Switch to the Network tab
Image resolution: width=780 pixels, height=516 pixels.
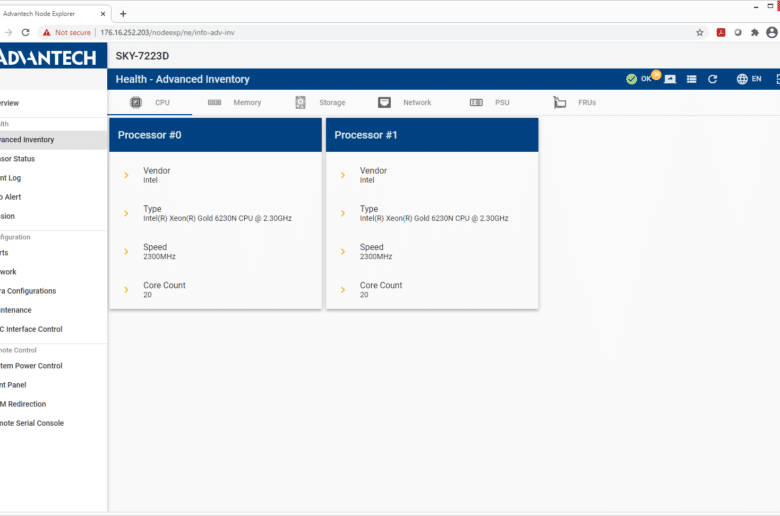coord(404,103)
